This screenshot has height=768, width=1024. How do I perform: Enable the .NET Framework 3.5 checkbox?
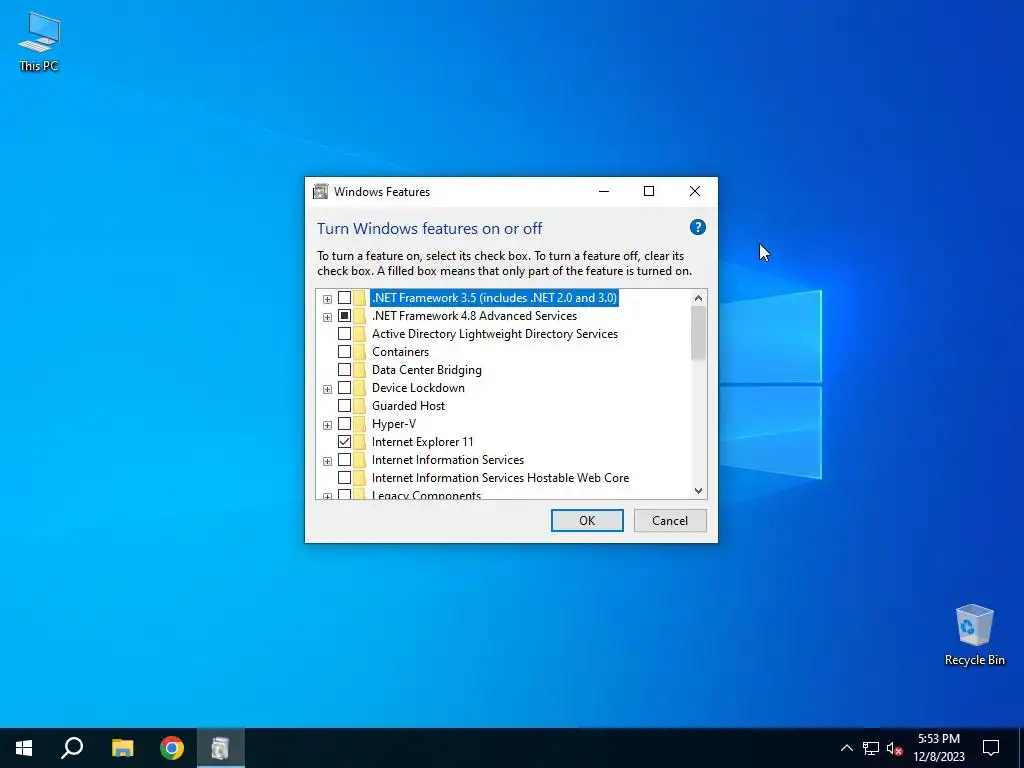[x=344, y=298]
